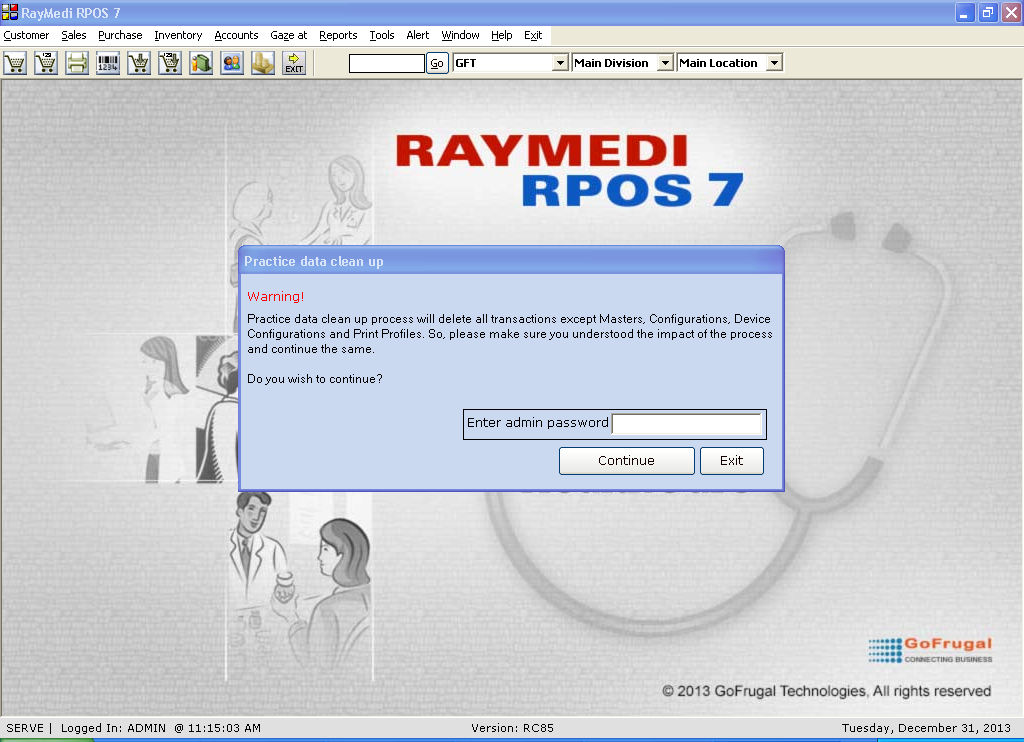Click the barcode 1234 toolbar icon
The height and width of the screenshot is (742, 1024).
(108, 63)
